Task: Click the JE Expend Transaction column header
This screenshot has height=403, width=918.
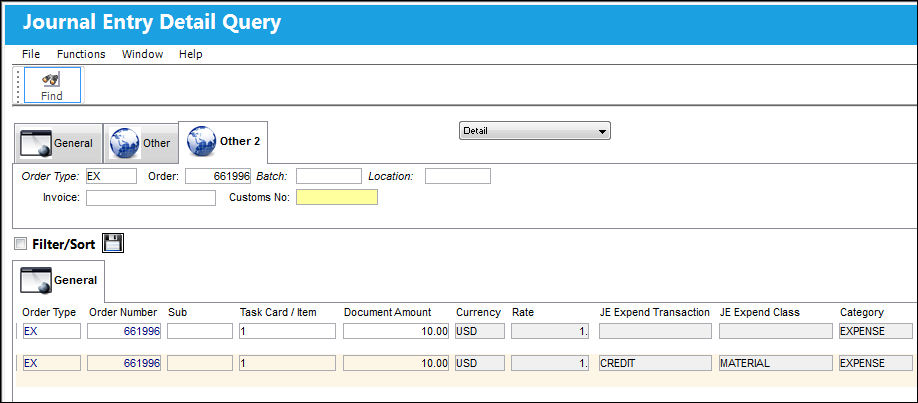Action: click(x=655, y=312)
